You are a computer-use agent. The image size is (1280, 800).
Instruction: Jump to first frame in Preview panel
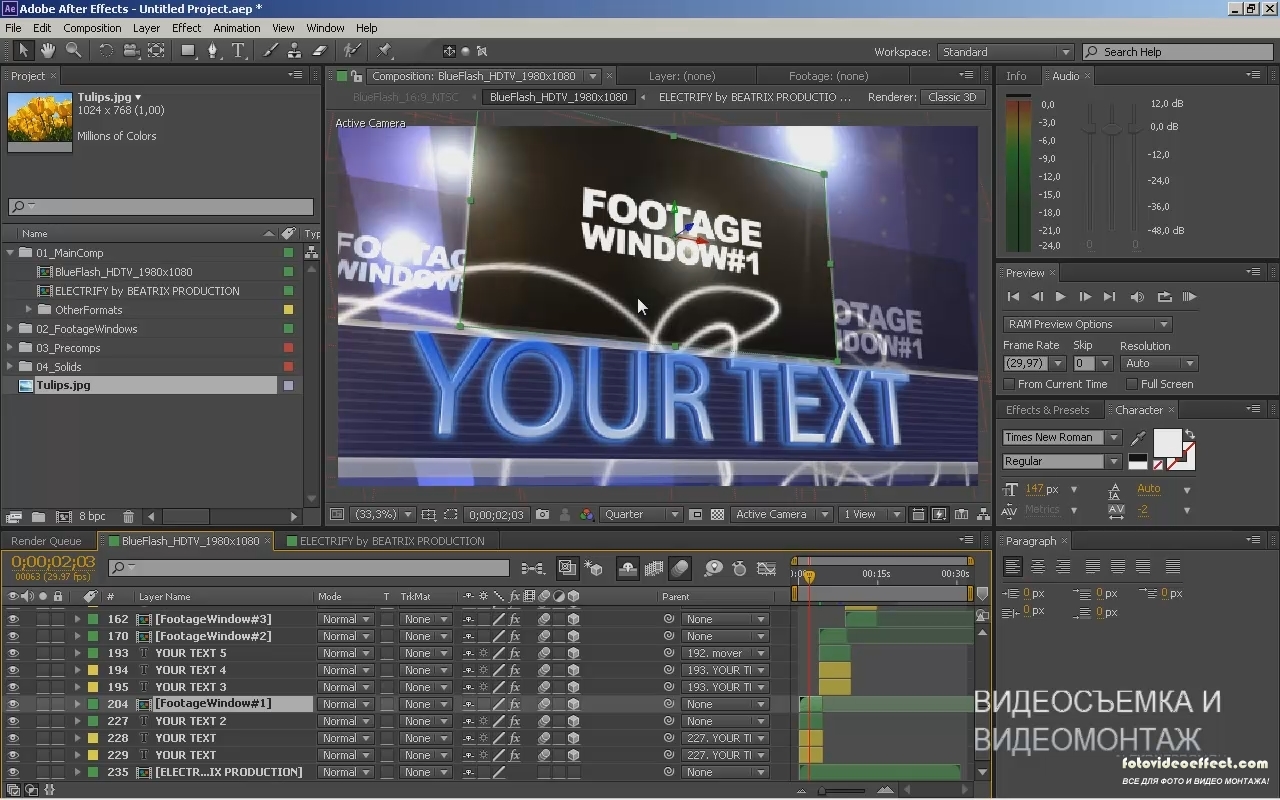(1013, 297)
